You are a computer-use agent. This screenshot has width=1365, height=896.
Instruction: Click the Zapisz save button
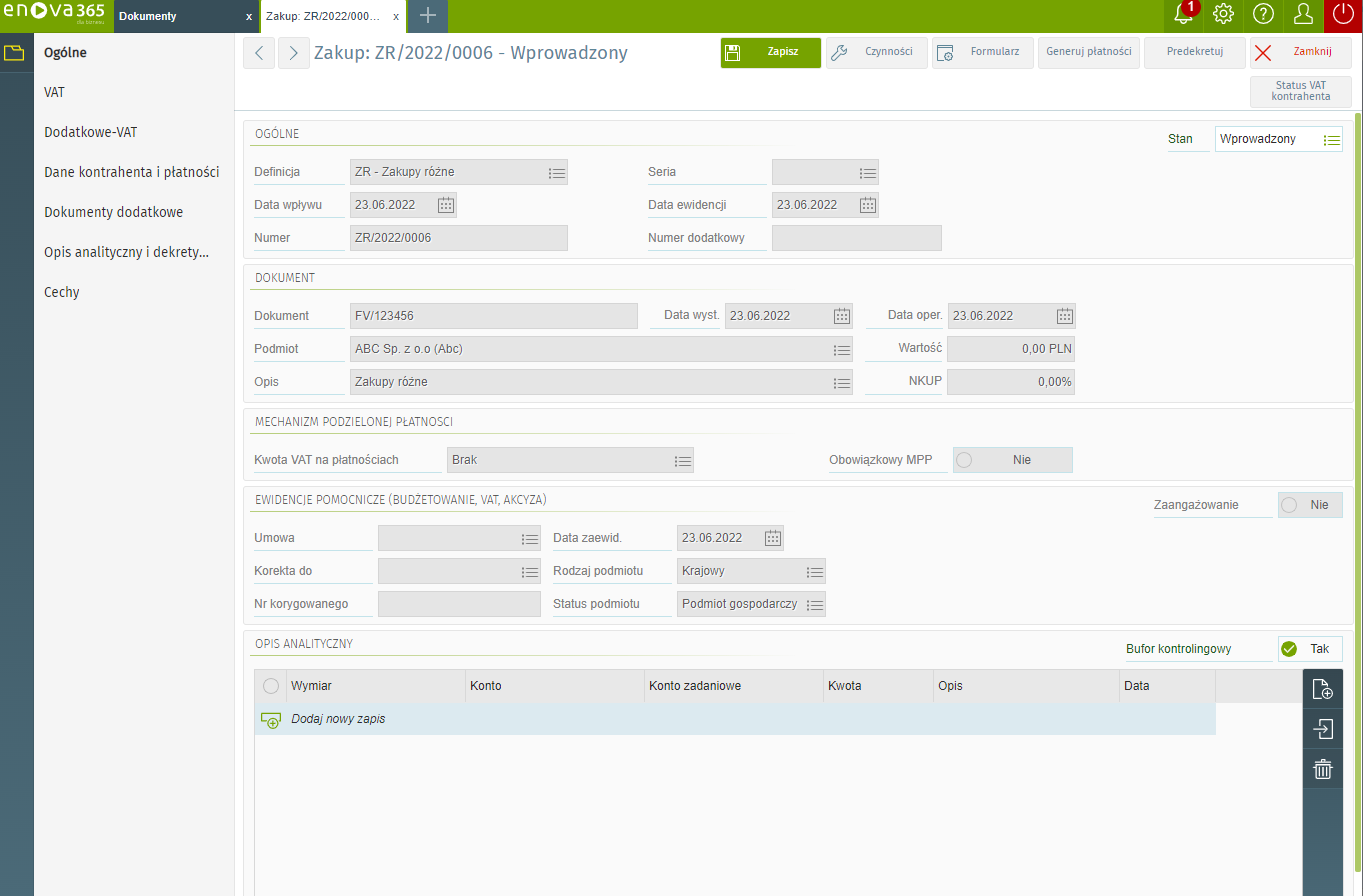(770, 53)
